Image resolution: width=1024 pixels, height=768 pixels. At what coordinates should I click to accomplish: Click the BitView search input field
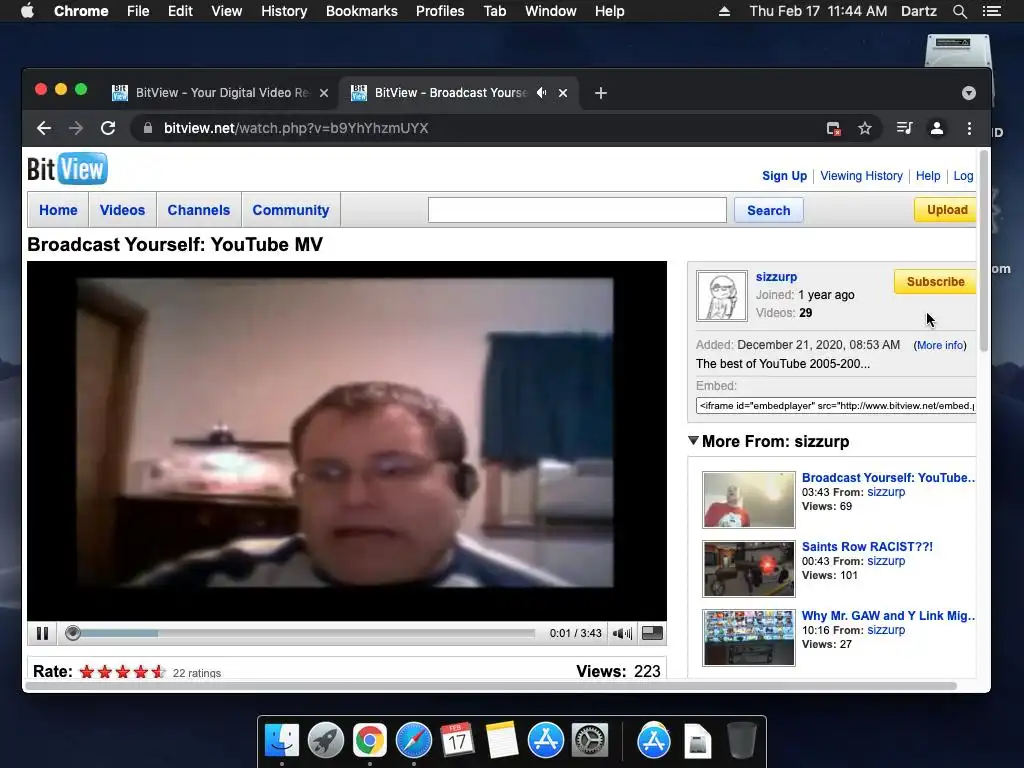click(577, 210)
